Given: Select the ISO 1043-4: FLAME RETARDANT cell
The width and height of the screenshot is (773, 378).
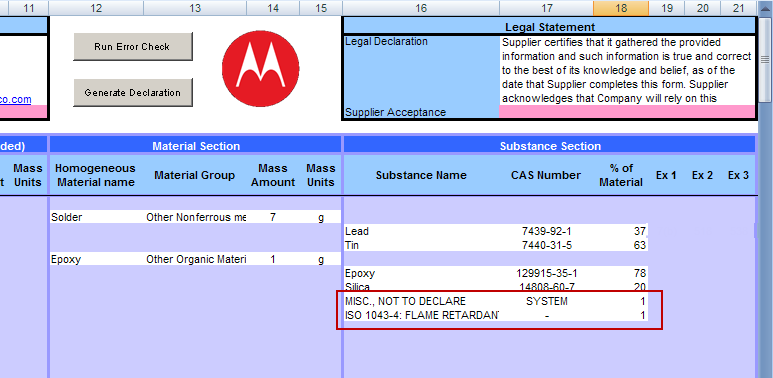Looking at the screenshot, I should pos(422,315).
